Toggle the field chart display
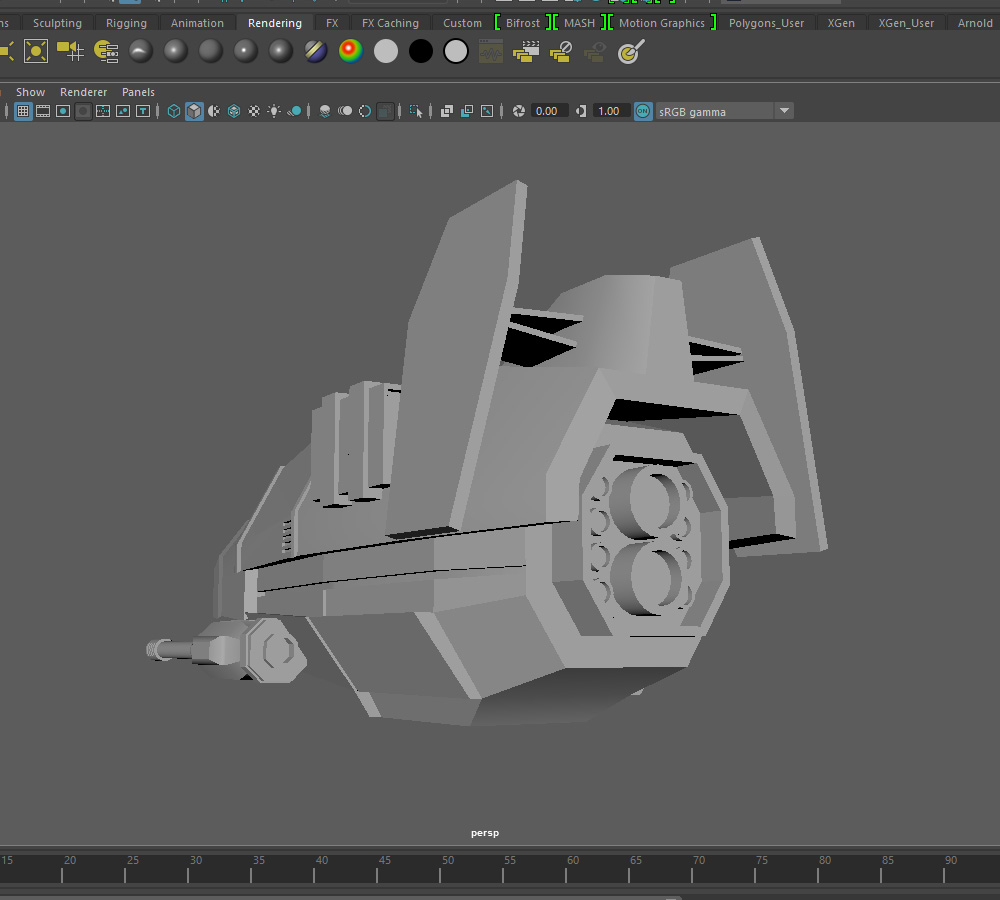 click(x=103, y=112)
